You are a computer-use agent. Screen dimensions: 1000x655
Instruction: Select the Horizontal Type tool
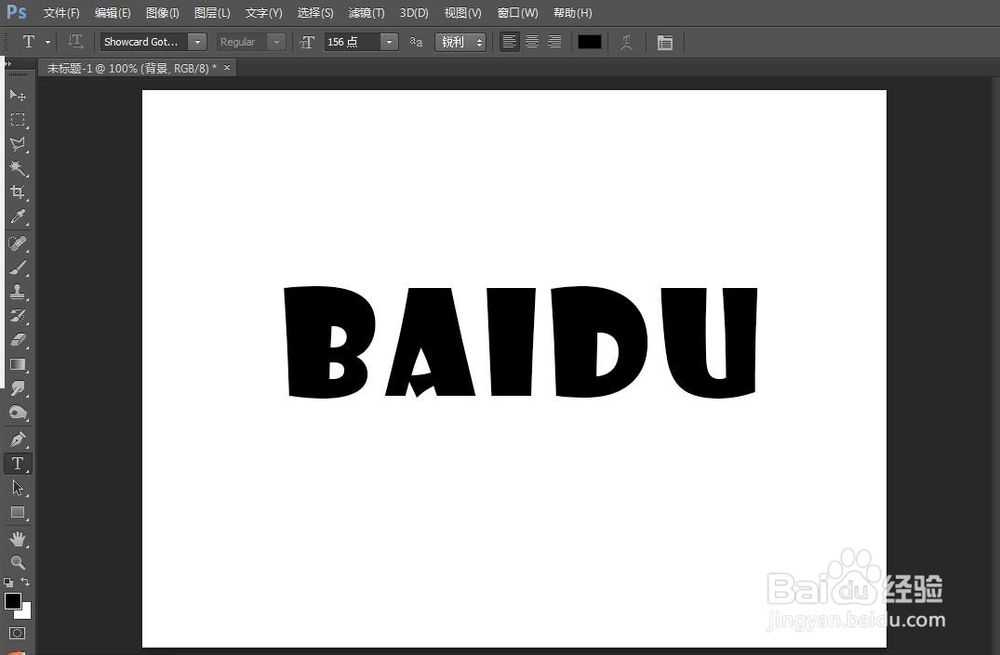tap(17, 464)
